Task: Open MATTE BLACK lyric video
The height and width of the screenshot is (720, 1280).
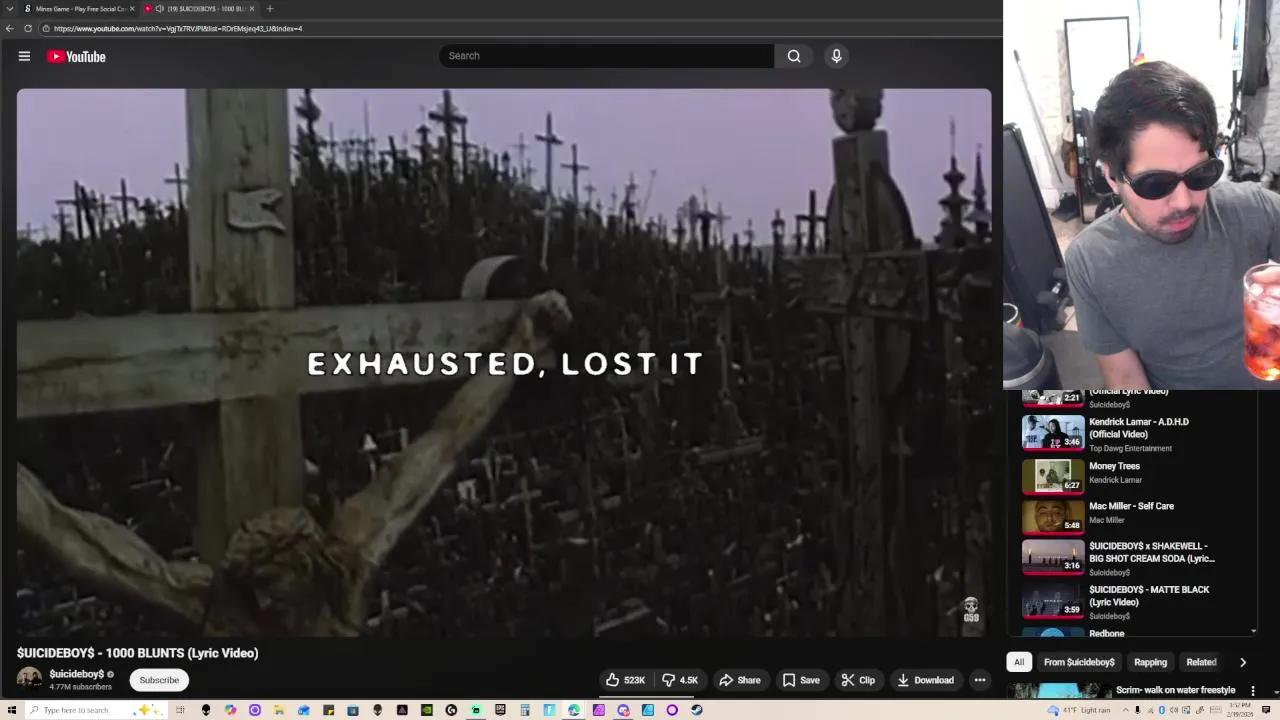Action: coord(1149,596)
